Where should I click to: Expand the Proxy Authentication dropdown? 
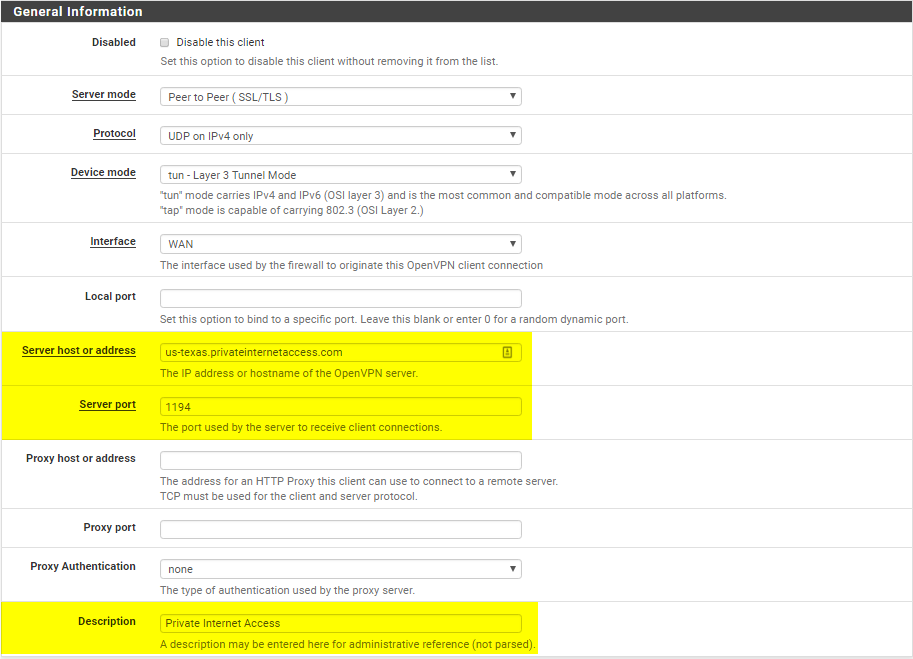tap(341, 569)
